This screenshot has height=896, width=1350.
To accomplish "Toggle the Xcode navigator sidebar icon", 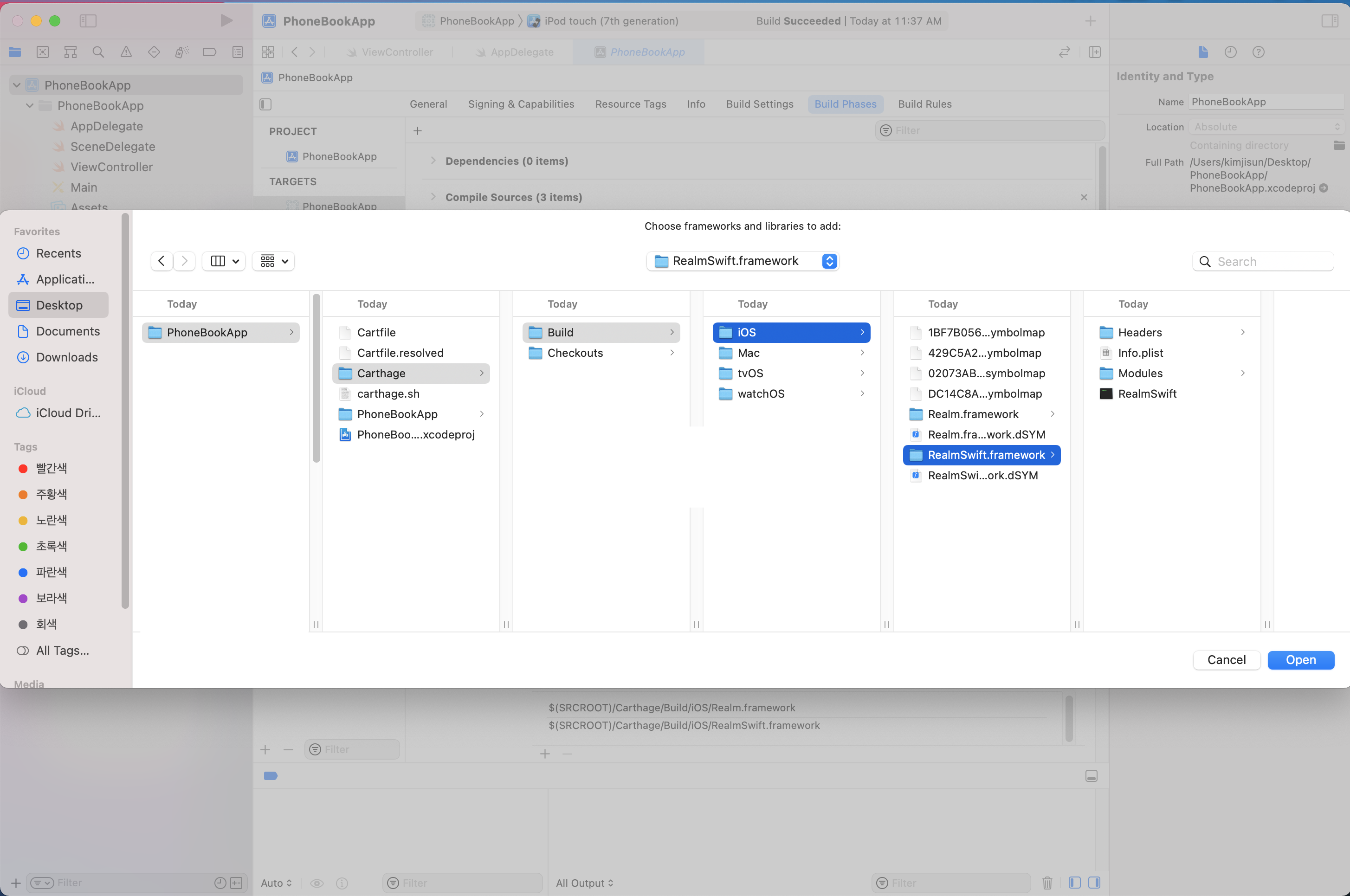I will coord(88,20).
